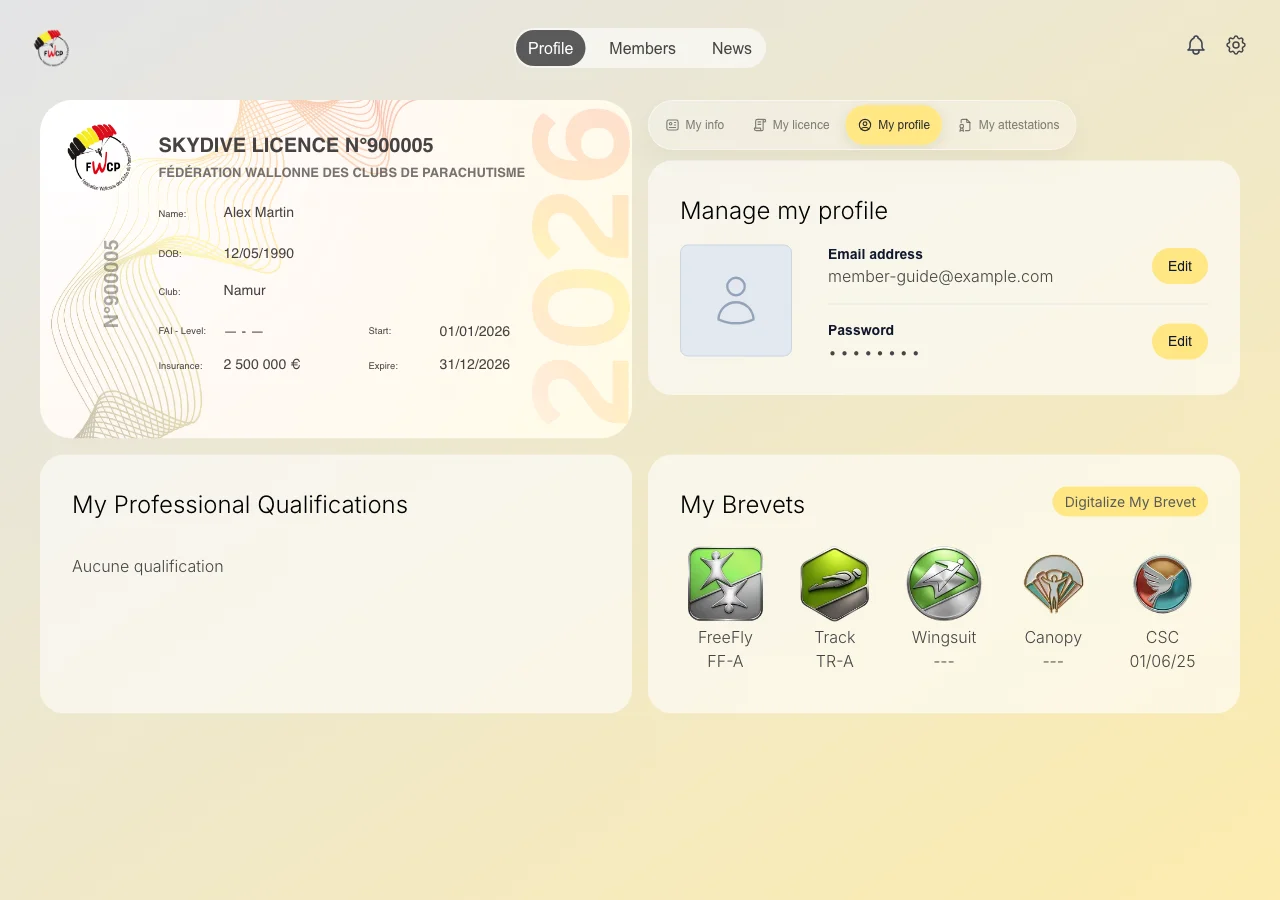Viewport: 1280px width, 900px height.
Task: Click the licence title SKYDIVE LICENCE N°900005
Action: (x=296, y=146)
